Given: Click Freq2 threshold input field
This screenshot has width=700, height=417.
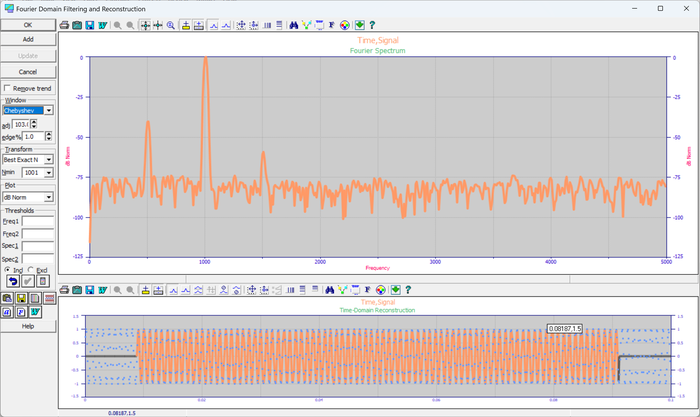Looking at the screenshot, I should 38,234.
